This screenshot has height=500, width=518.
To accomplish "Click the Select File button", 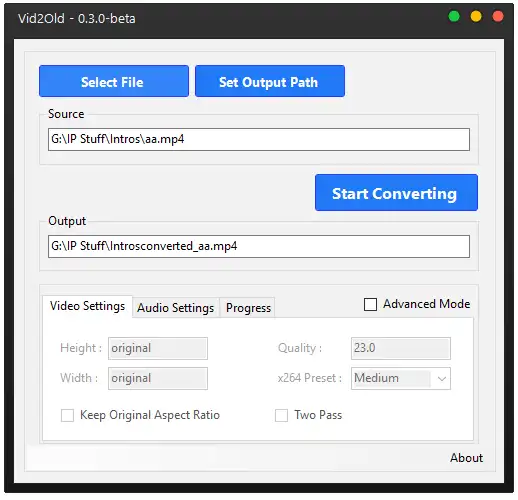I will (x=114, y=81).
